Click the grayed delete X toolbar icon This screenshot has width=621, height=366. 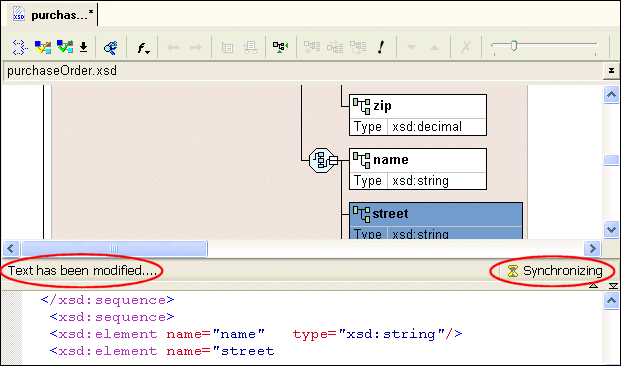coord(466,48)
